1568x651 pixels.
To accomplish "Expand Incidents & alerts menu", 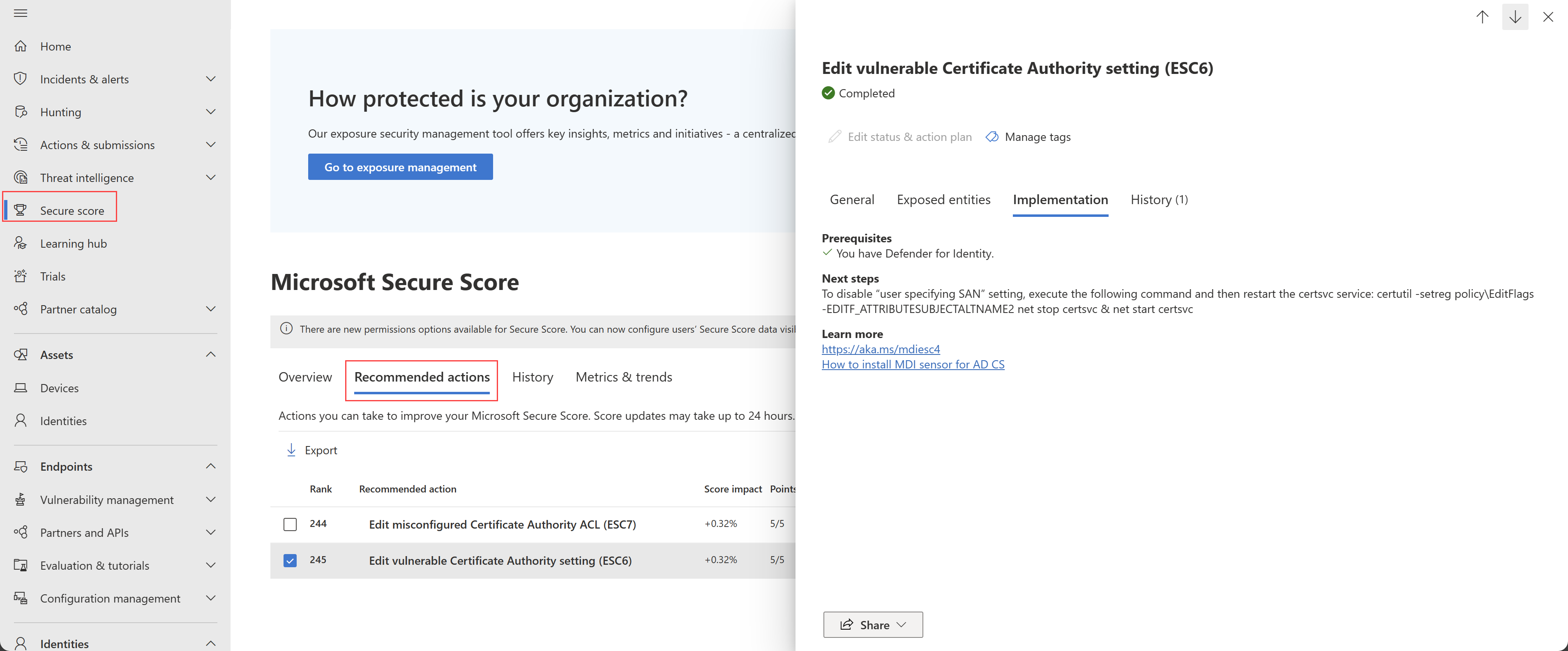I will pos(211,79).
